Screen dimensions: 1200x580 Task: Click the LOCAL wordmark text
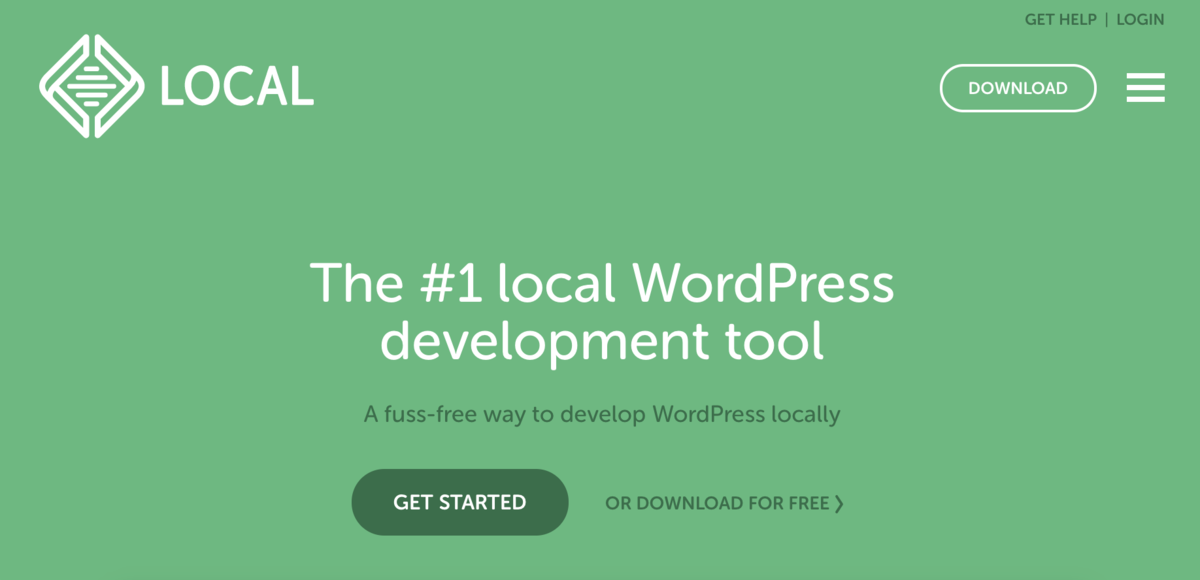[237, 87]
